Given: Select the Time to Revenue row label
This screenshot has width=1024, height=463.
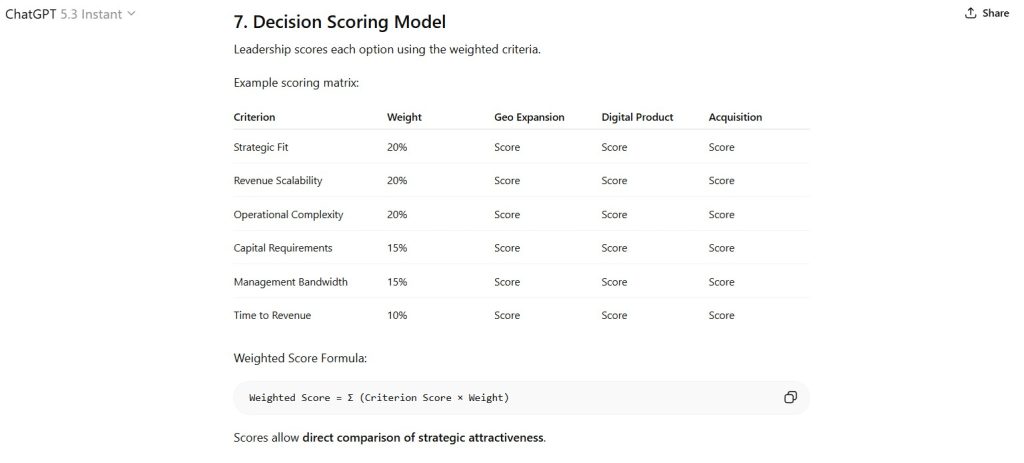Looking at the screenshot, I should (x=272, y=315).
